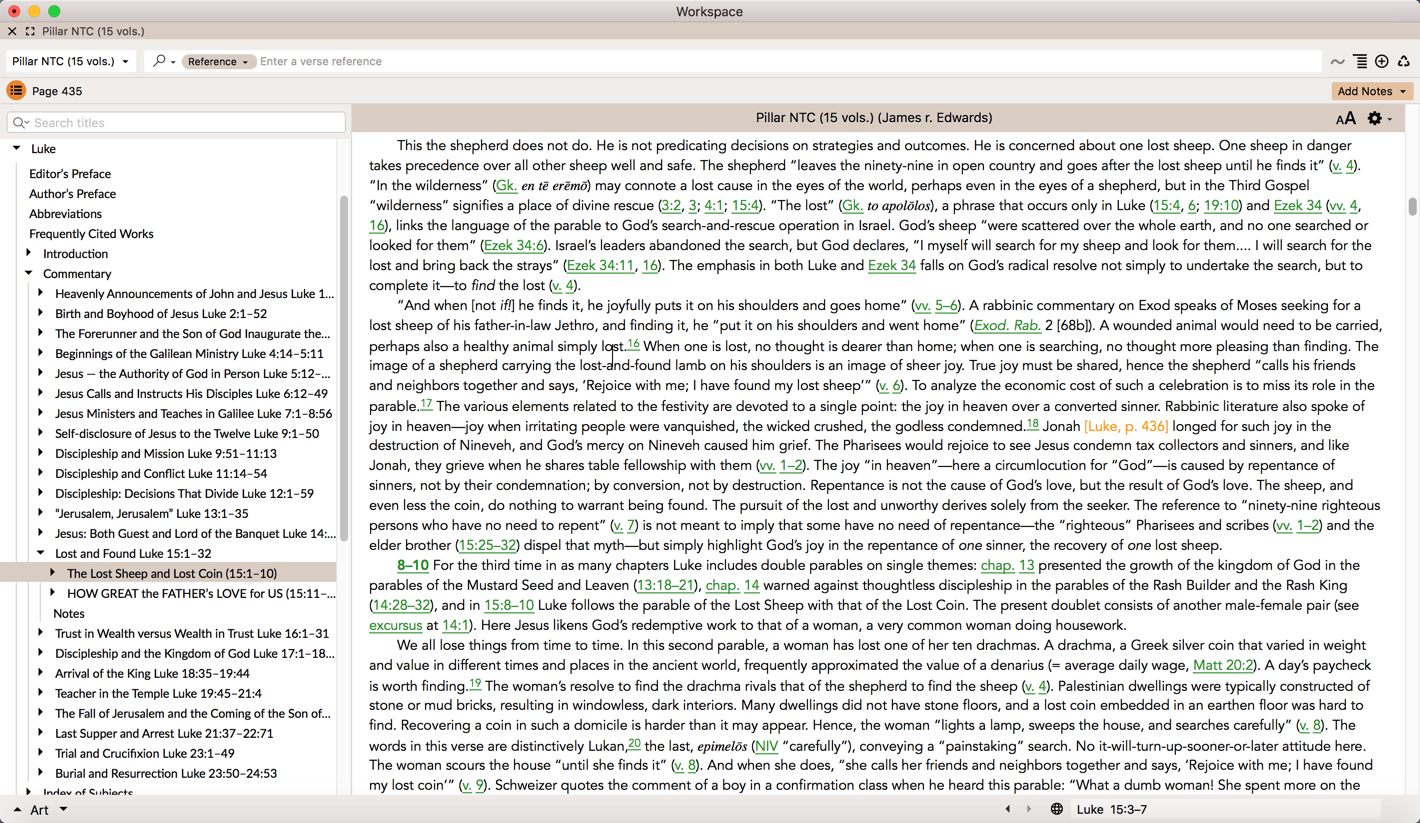The width and height of the screenshot is (1420, 823).
Task: Expand Burial and Resurrection Luke 23:50–24:53
Action: 41,774
